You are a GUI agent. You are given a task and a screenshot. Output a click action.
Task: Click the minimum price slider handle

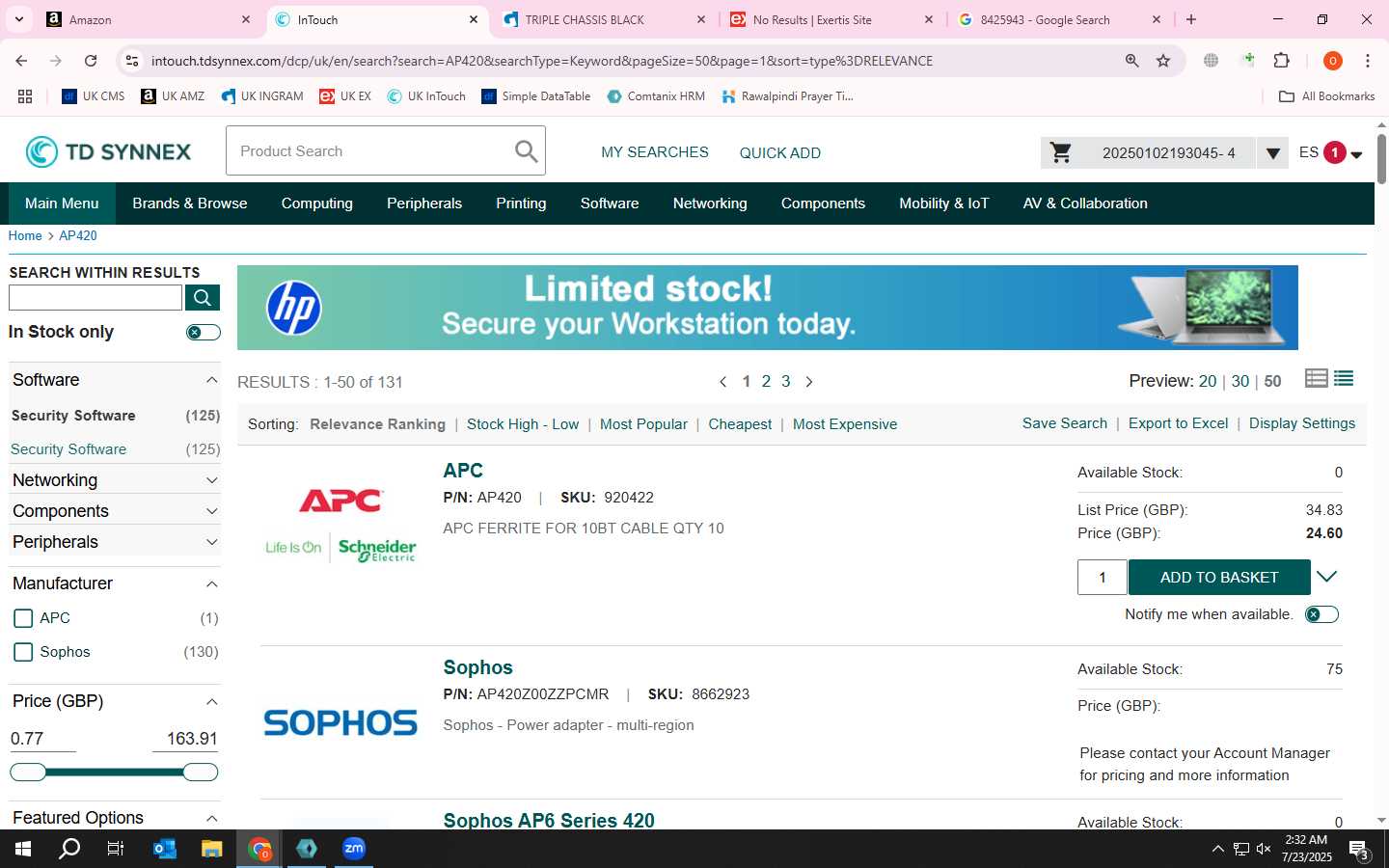point(28,772)
